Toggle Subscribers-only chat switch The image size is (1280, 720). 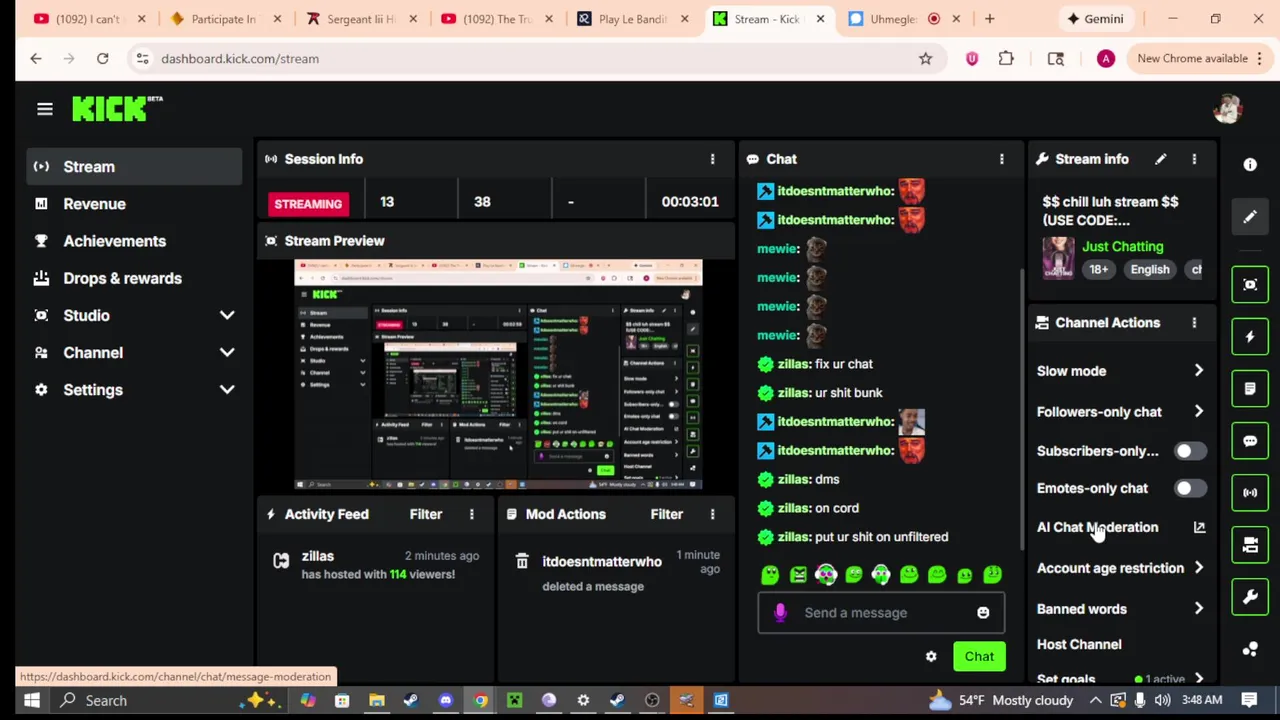[1189, 451]
